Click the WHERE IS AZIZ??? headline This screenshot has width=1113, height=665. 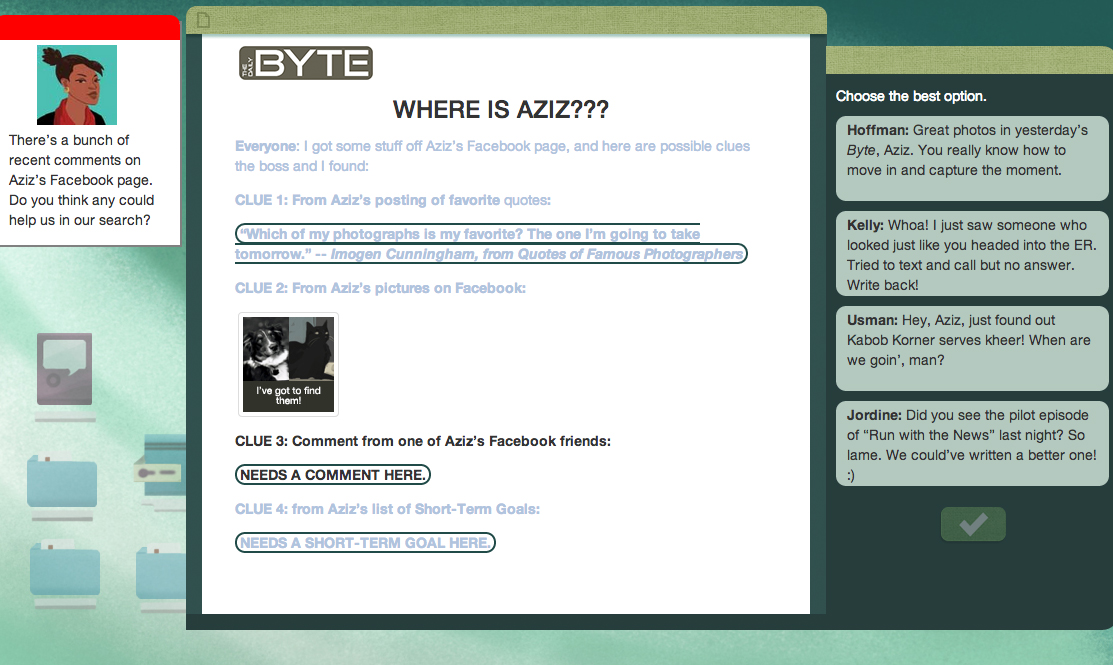[501, 109]
